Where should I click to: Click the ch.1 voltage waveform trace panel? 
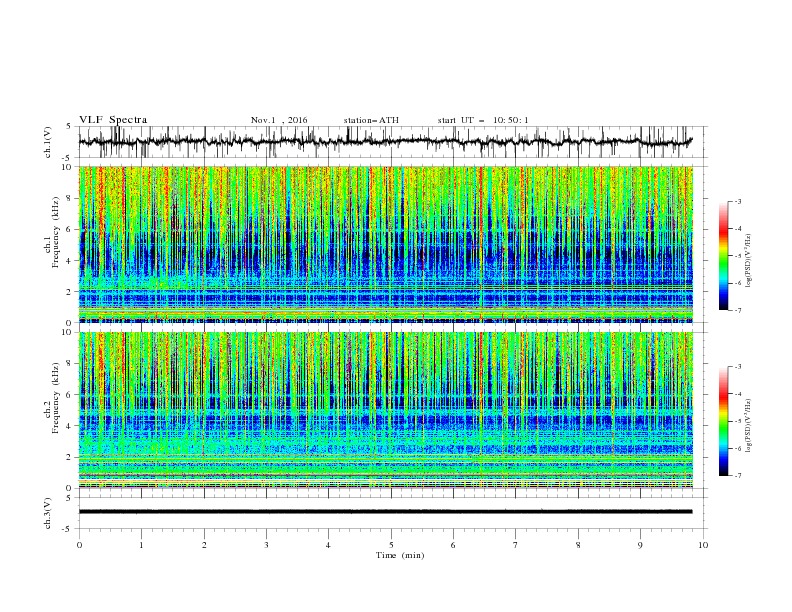point(393,142)
